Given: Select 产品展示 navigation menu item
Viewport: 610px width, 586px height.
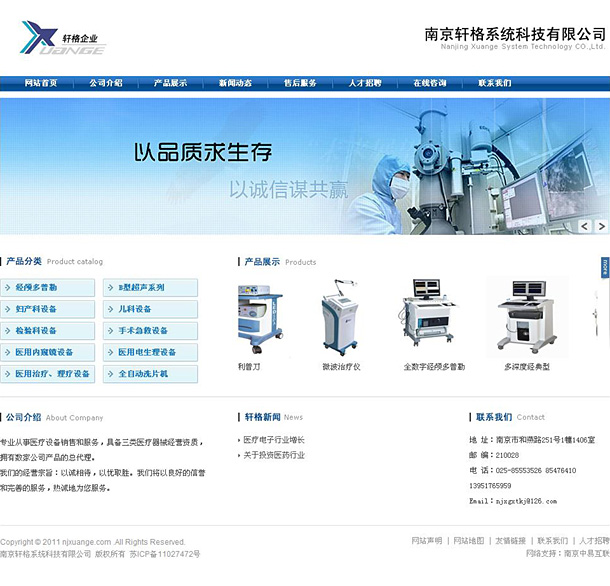Looking at the screenshot, I should pyautogui.click(x=170, y=83).
